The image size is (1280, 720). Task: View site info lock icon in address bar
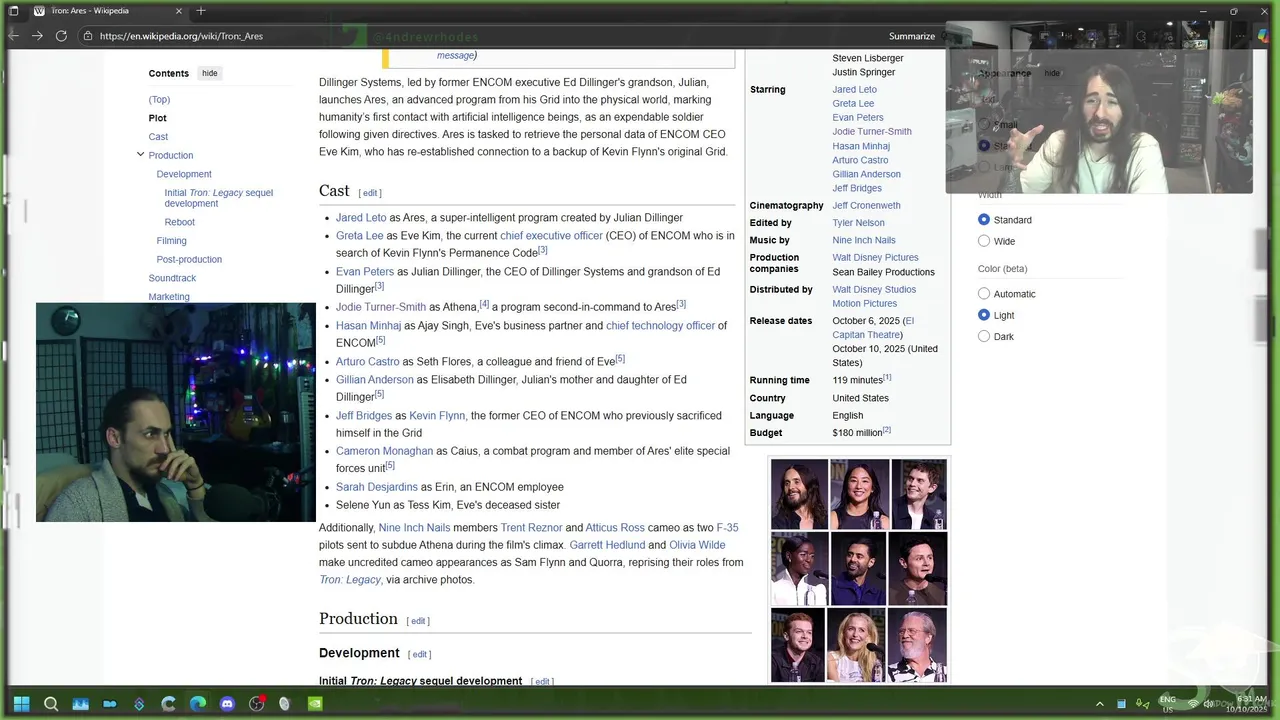coord(88,36)
